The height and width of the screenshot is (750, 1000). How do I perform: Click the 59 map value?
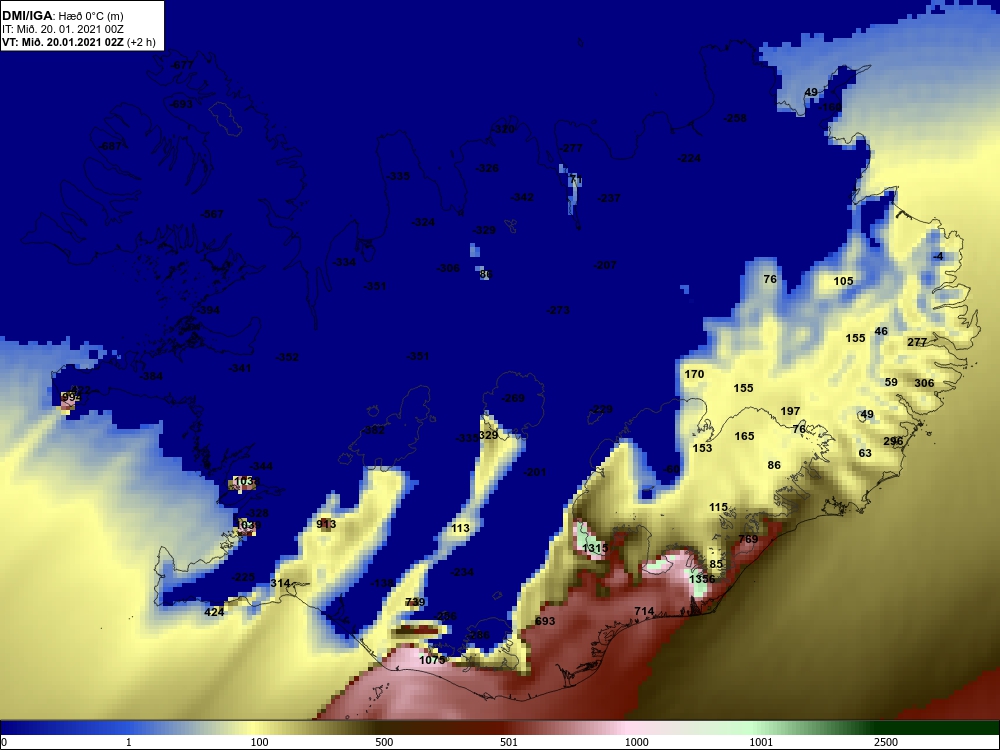tap(891, 382)
